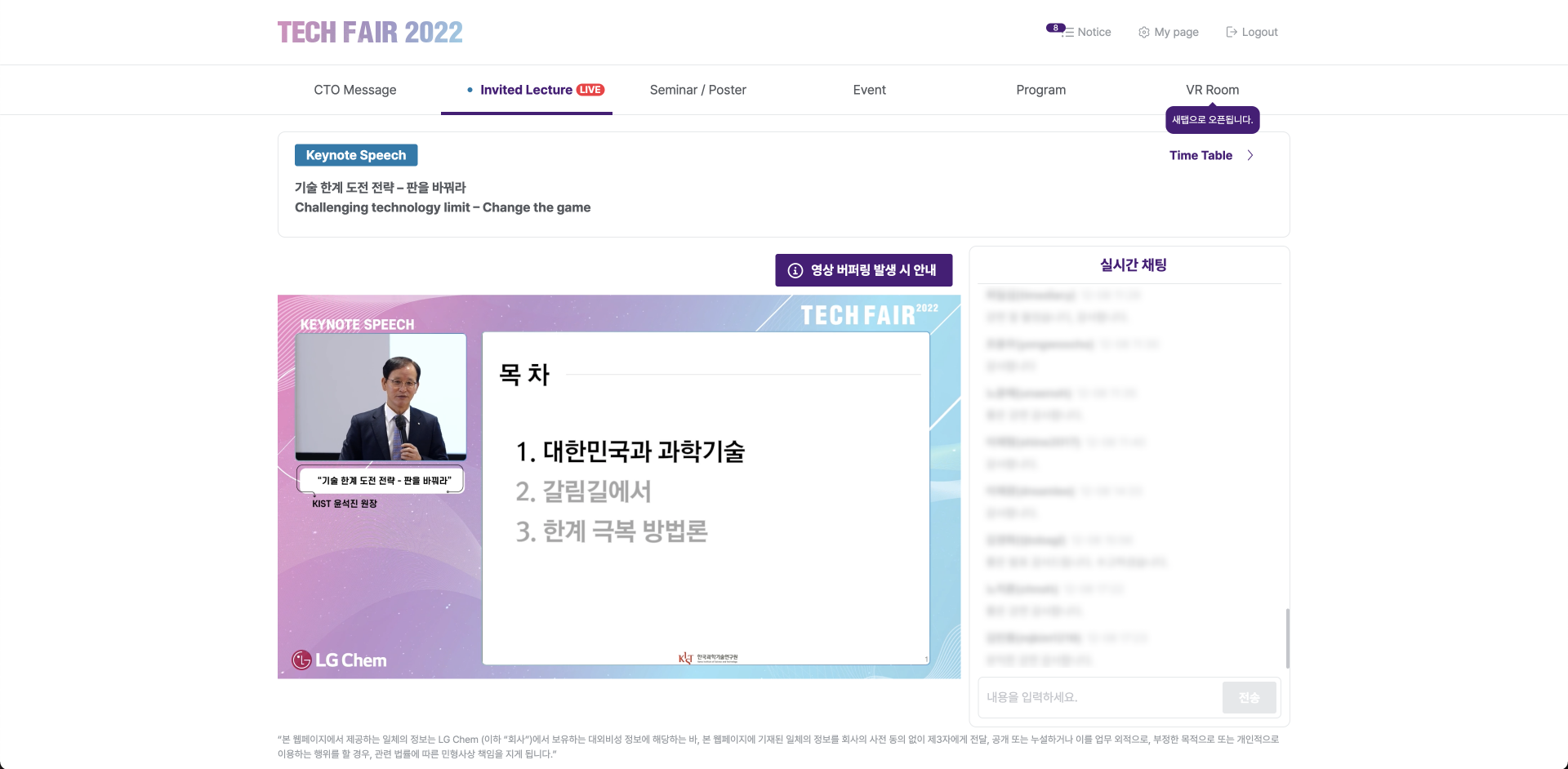This screenshot has height=769, width=1568.
Task: Open the Time Table link
Action: tap(1200, 155)
